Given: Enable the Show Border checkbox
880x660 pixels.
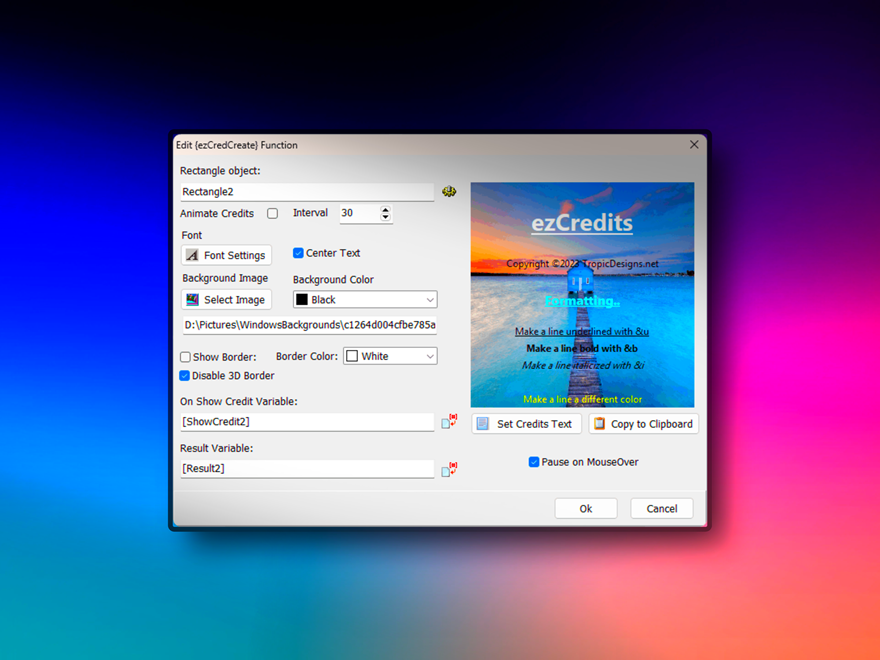Looking at the screenshot, I should tap(185, 357).
